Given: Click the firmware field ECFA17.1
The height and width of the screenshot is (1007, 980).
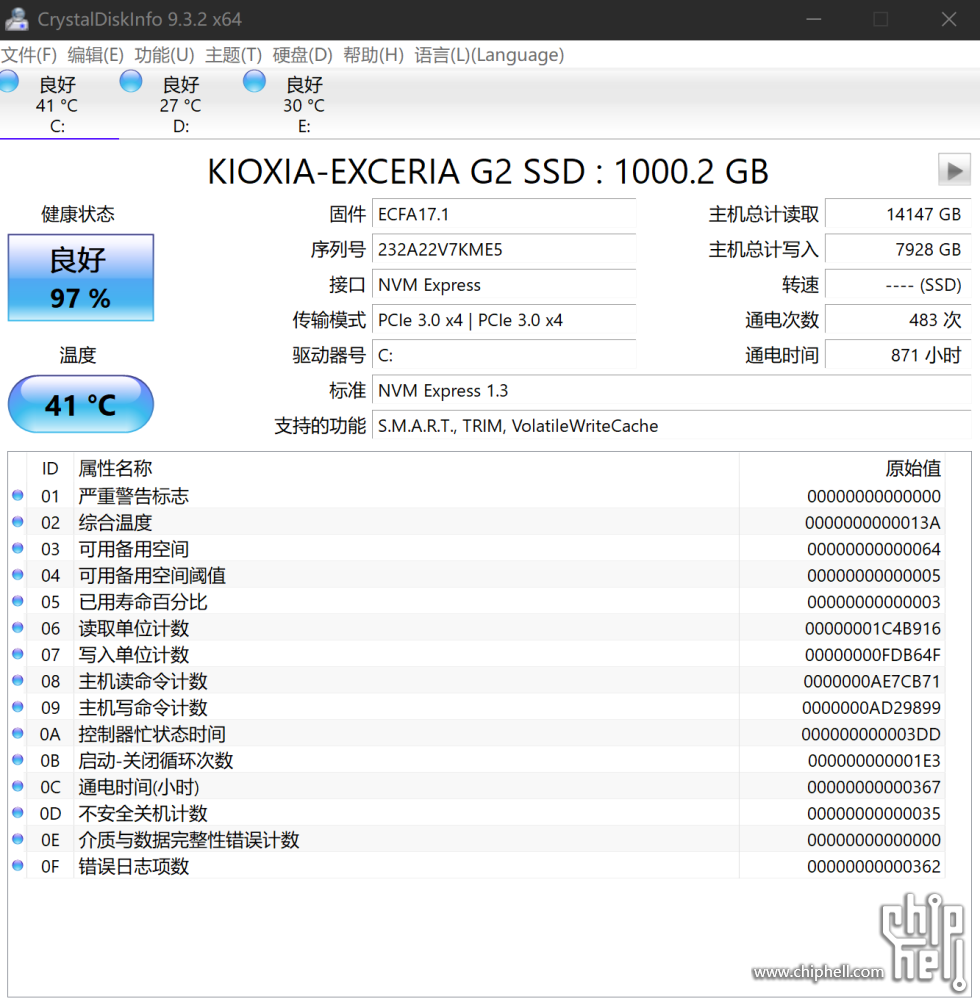Looking at the screenshot, I should point(504,215).
